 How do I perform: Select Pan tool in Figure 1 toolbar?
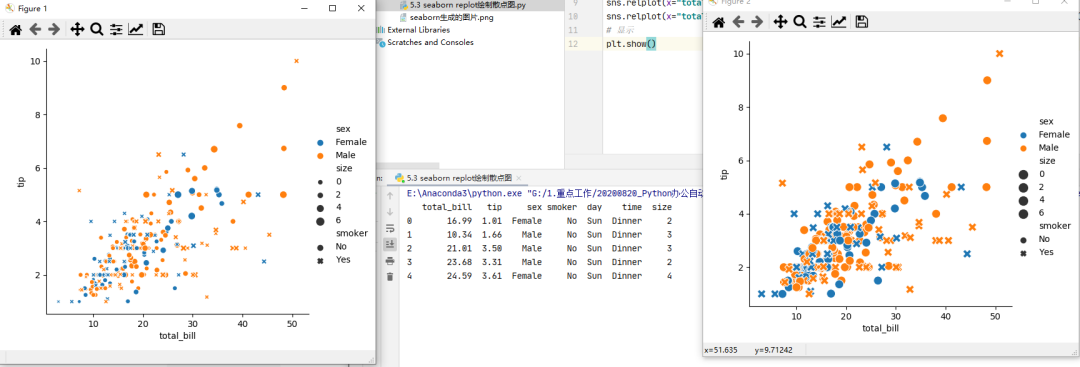(x=77, y=29)
